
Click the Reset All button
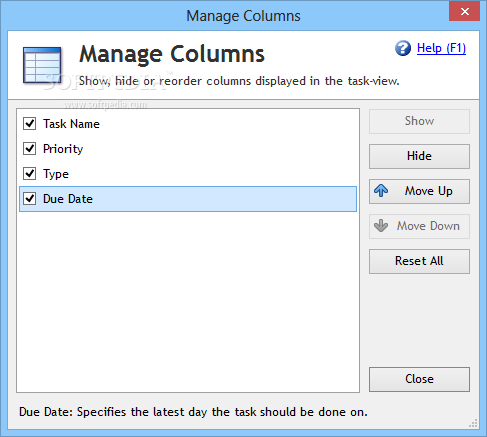419,261
